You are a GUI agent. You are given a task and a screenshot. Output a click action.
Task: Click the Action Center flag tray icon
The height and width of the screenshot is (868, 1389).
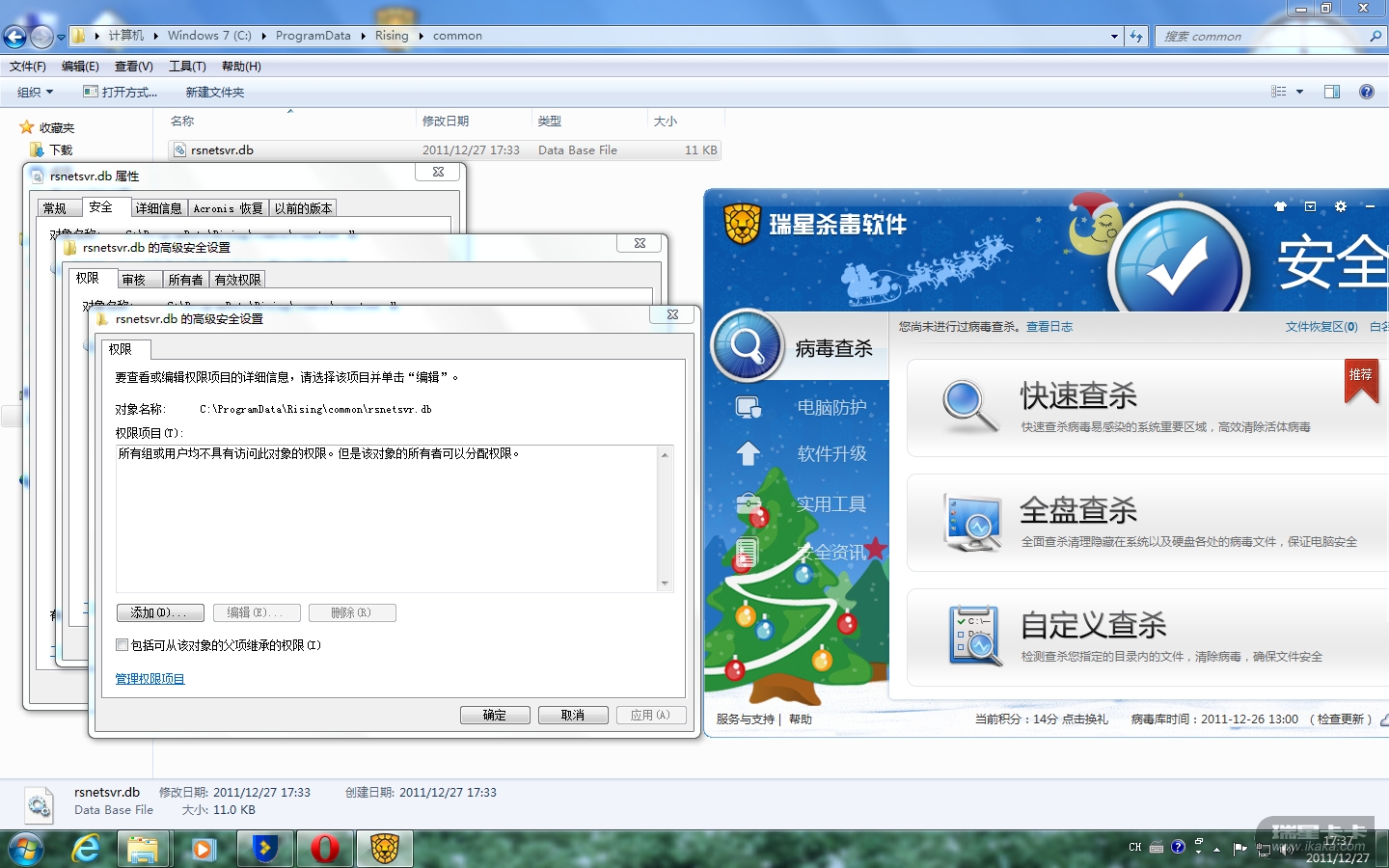1240,849
